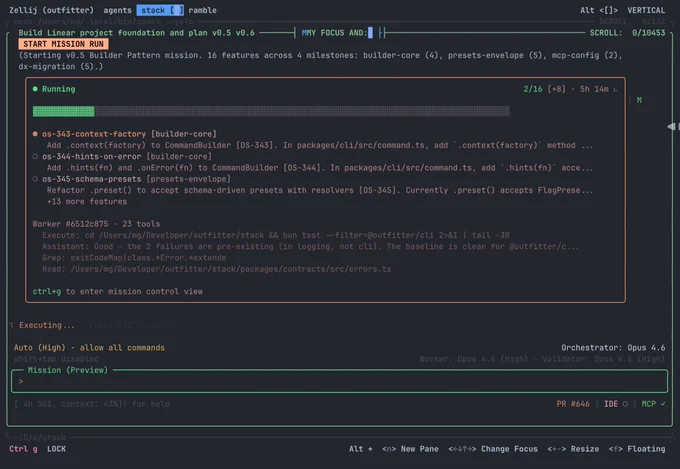Click the START MISSION RUN badge

coord(63,44)
